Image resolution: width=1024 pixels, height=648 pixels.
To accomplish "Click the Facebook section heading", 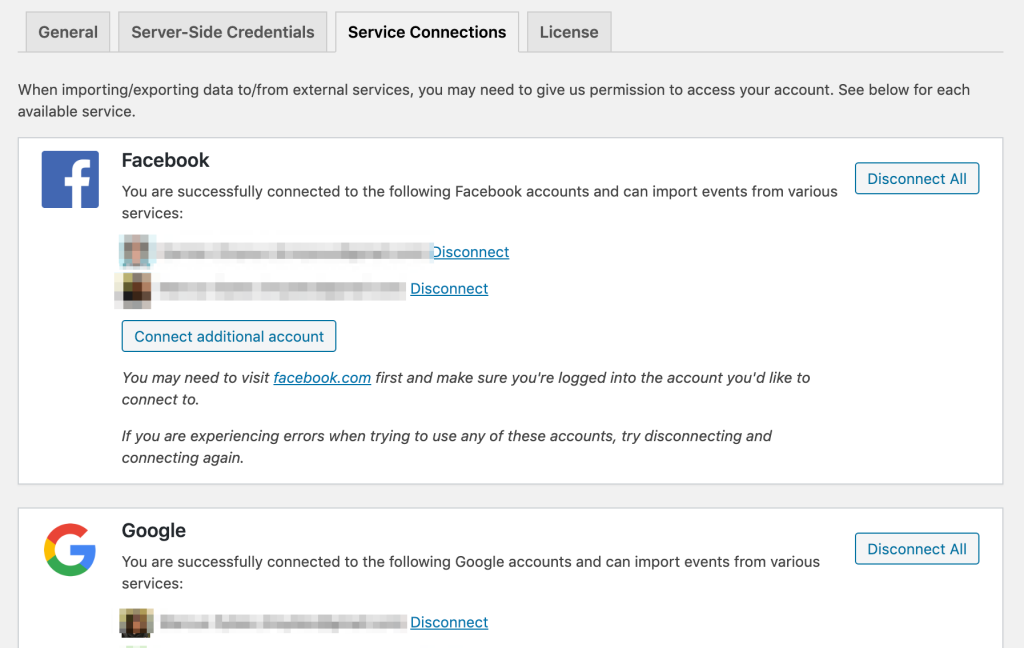I will pos(165,160).
